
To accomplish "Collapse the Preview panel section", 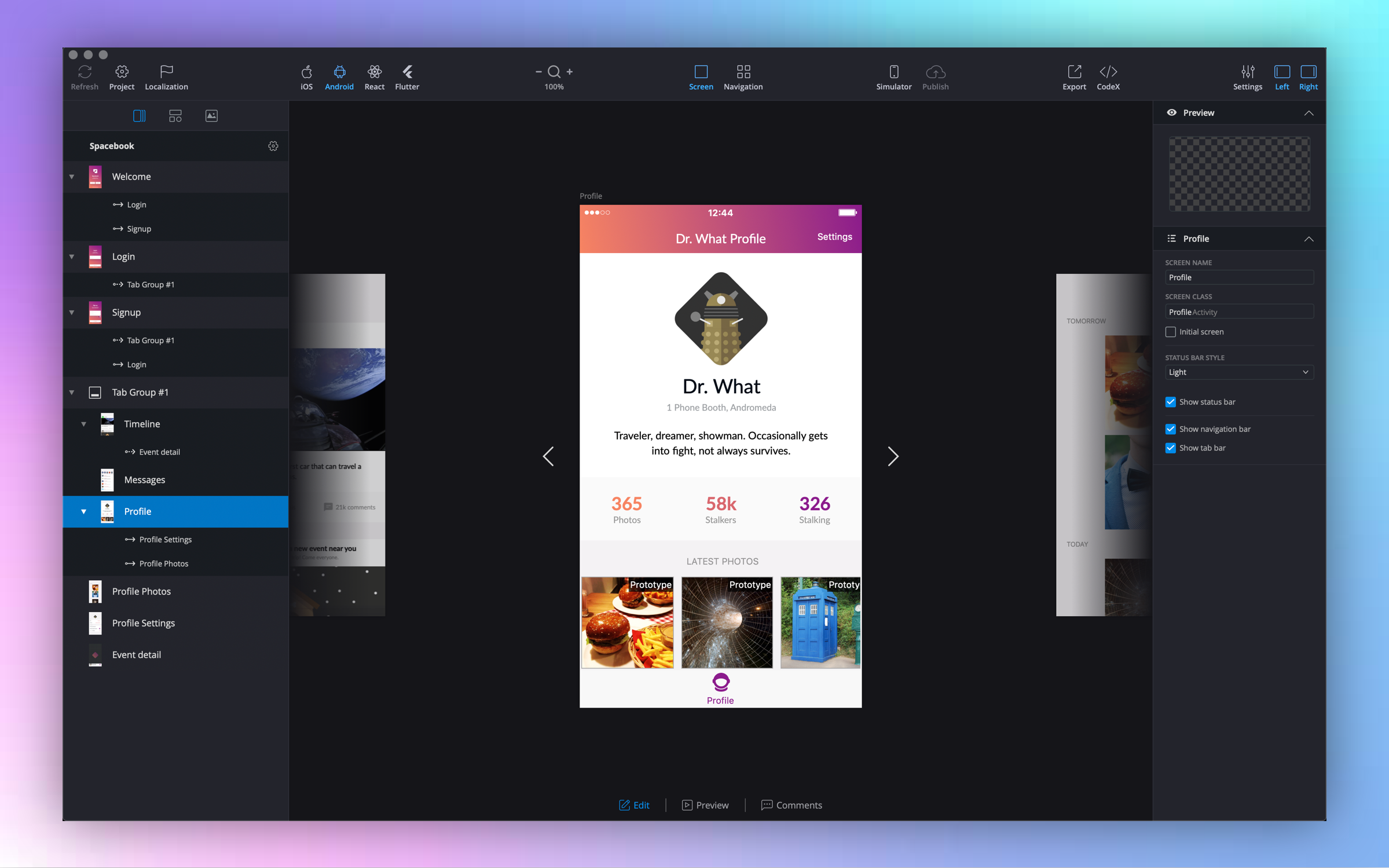I will pyautogui.click(x=1308, y=113).
